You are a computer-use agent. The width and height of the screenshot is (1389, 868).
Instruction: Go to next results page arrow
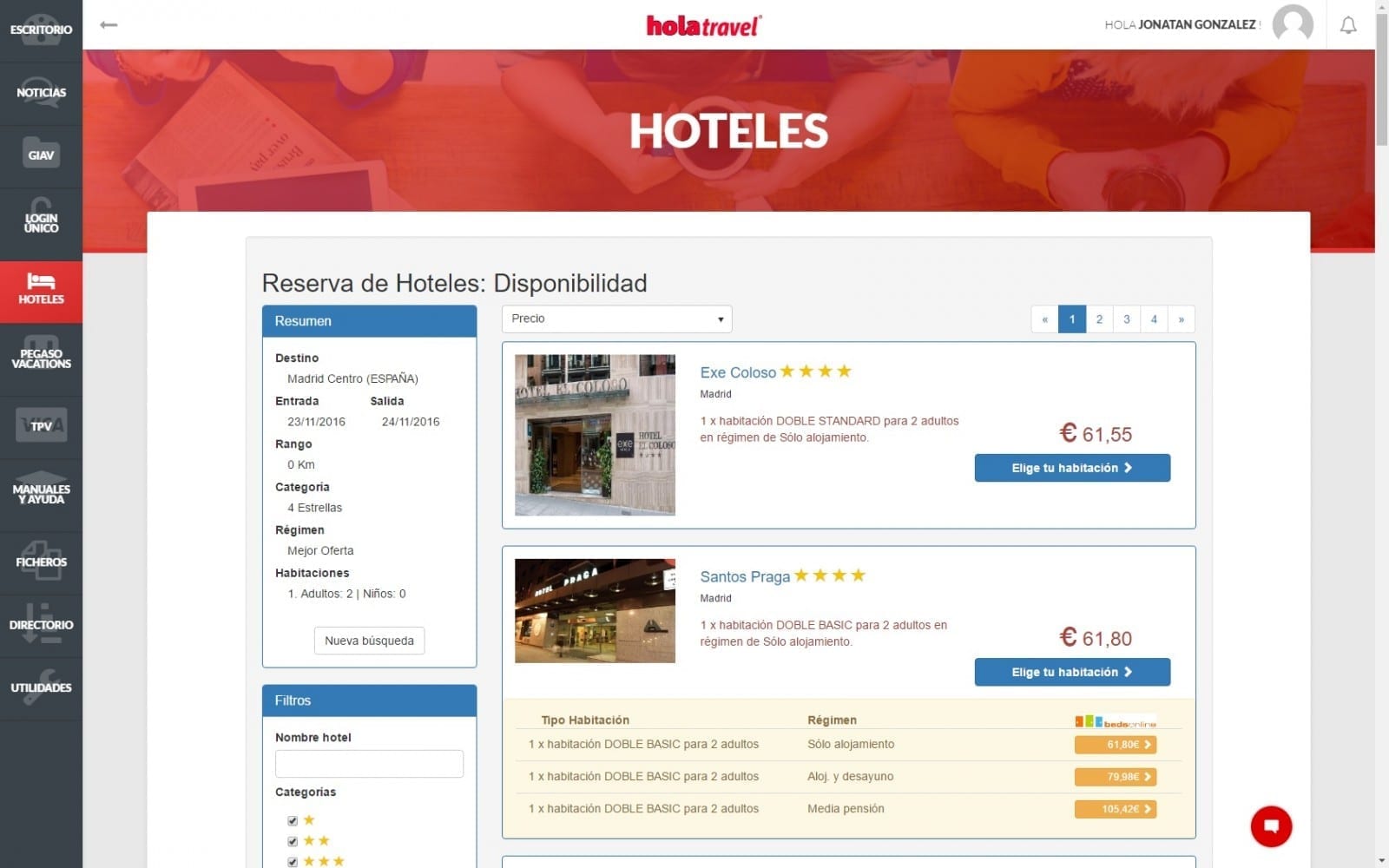tap(1182, 319)
